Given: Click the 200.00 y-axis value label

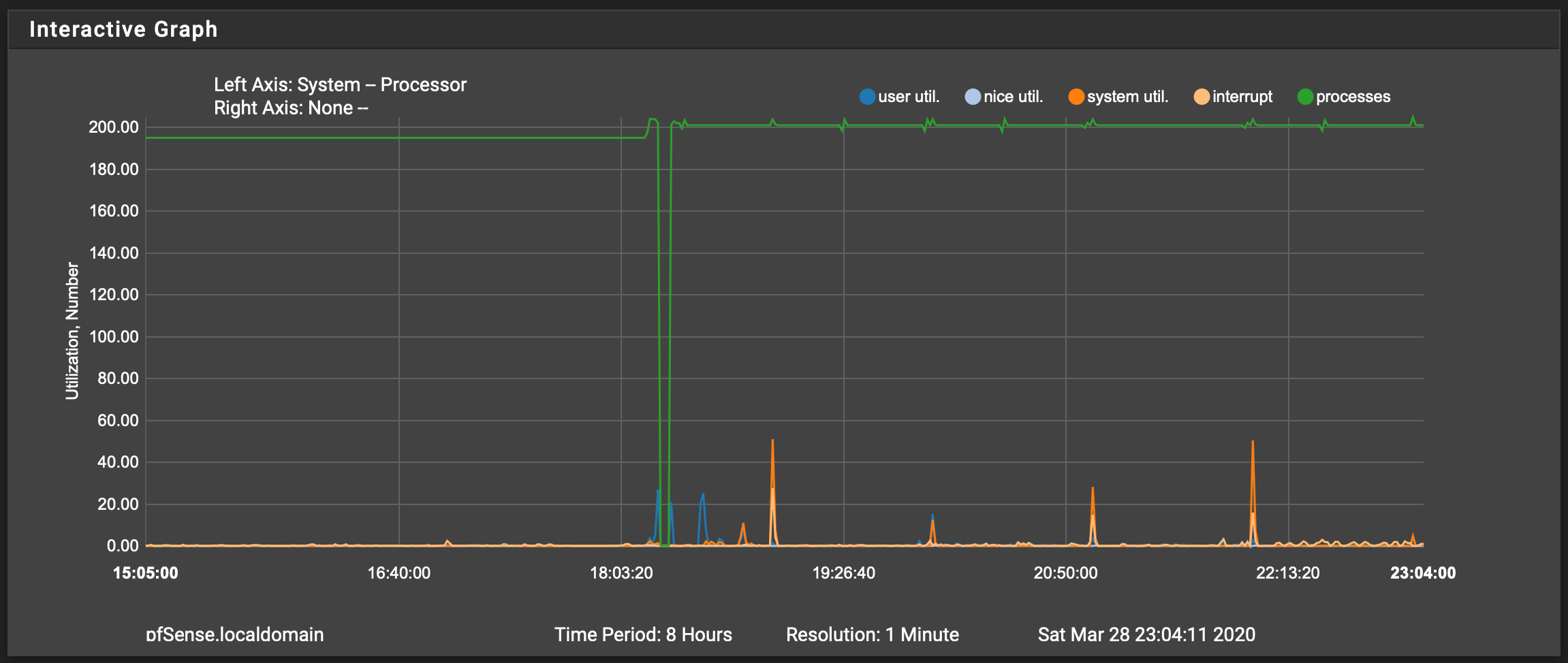Looking at the screenshot, I should (x=113, y=127).
